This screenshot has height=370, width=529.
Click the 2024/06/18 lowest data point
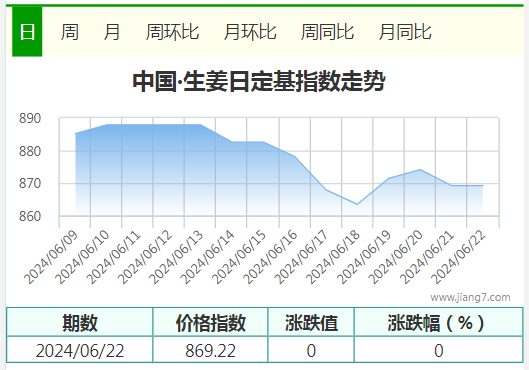[x=357, y=204]
